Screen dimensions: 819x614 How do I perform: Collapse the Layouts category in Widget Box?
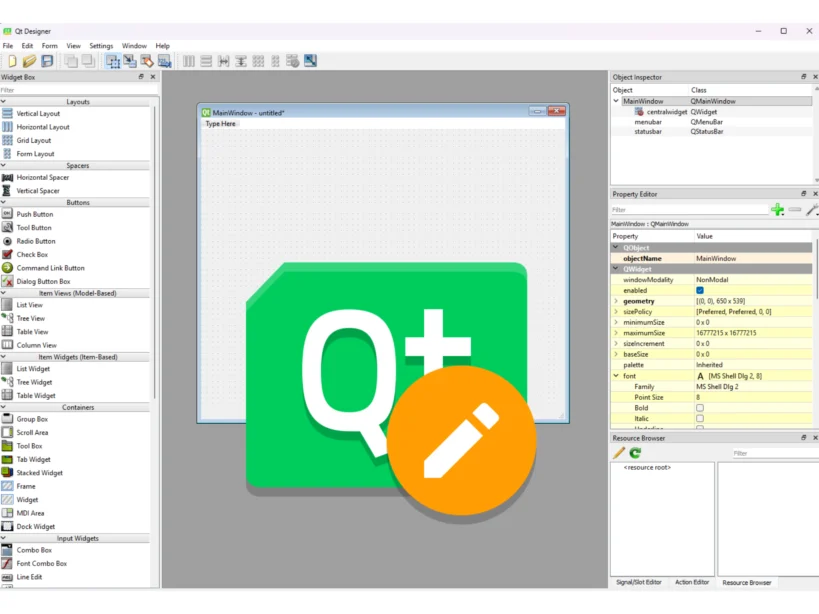pos(4,102)
